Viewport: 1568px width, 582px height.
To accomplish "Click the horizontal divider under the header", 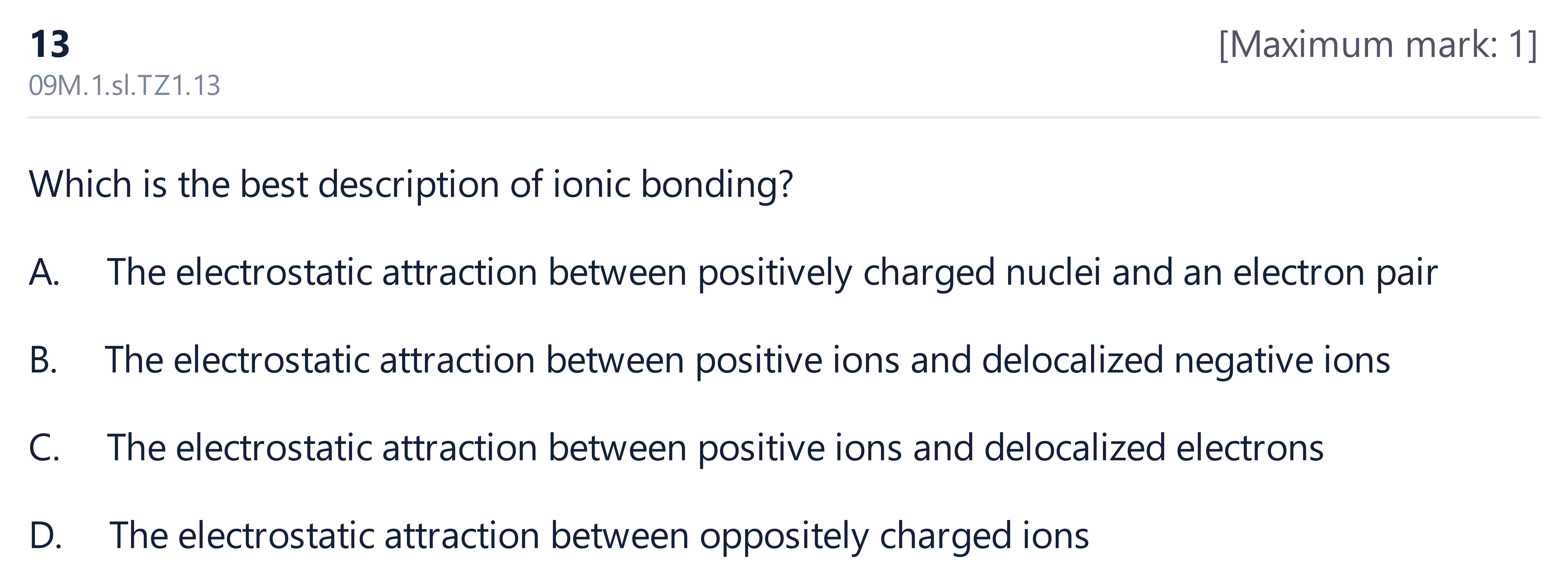I will point(783,117).
